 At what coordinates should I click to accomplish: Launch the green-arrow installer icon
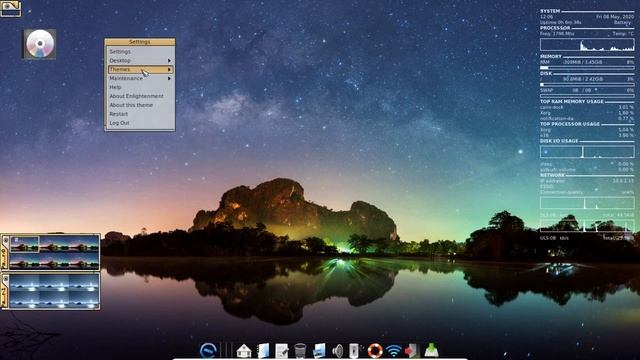(x=431, y=350)
